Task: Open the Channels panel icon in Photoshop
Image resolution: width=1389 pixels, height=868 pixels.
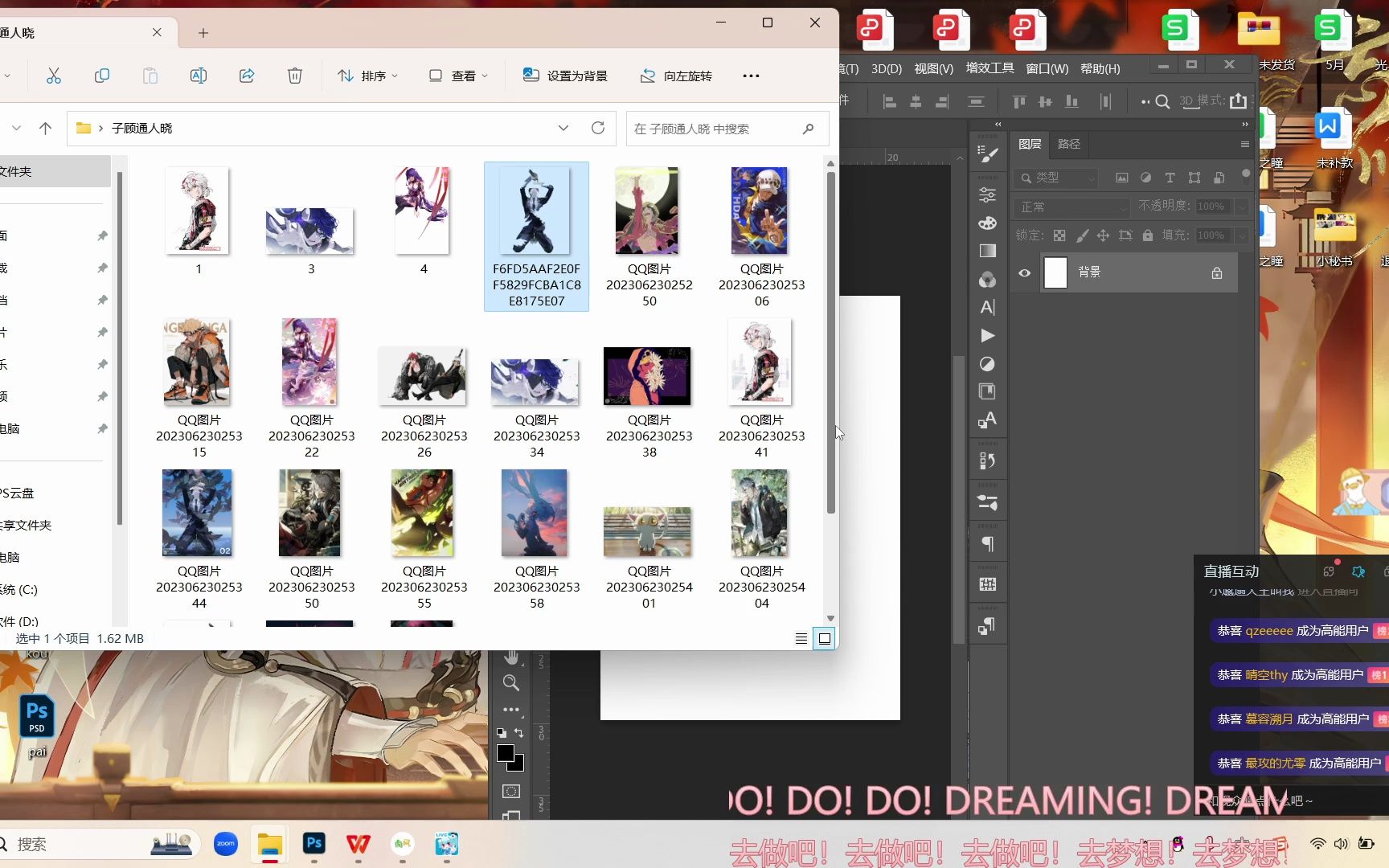Action: (988, 280)
